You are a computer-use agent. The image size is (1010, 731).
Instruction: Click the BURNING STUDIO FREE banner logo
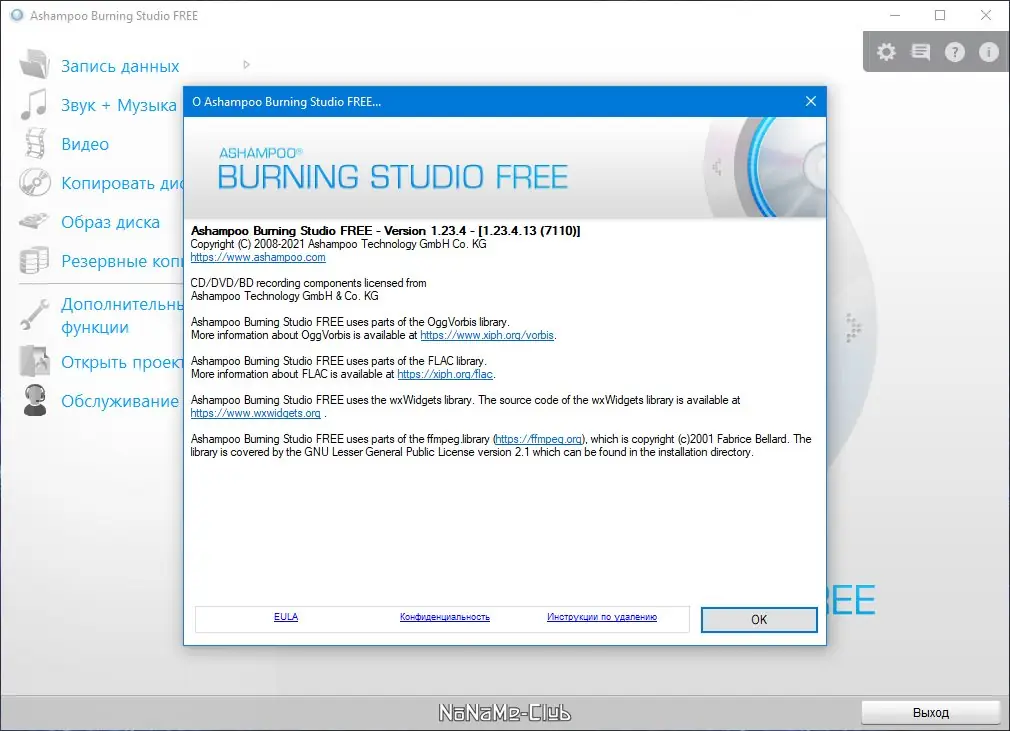click(392, 169)
